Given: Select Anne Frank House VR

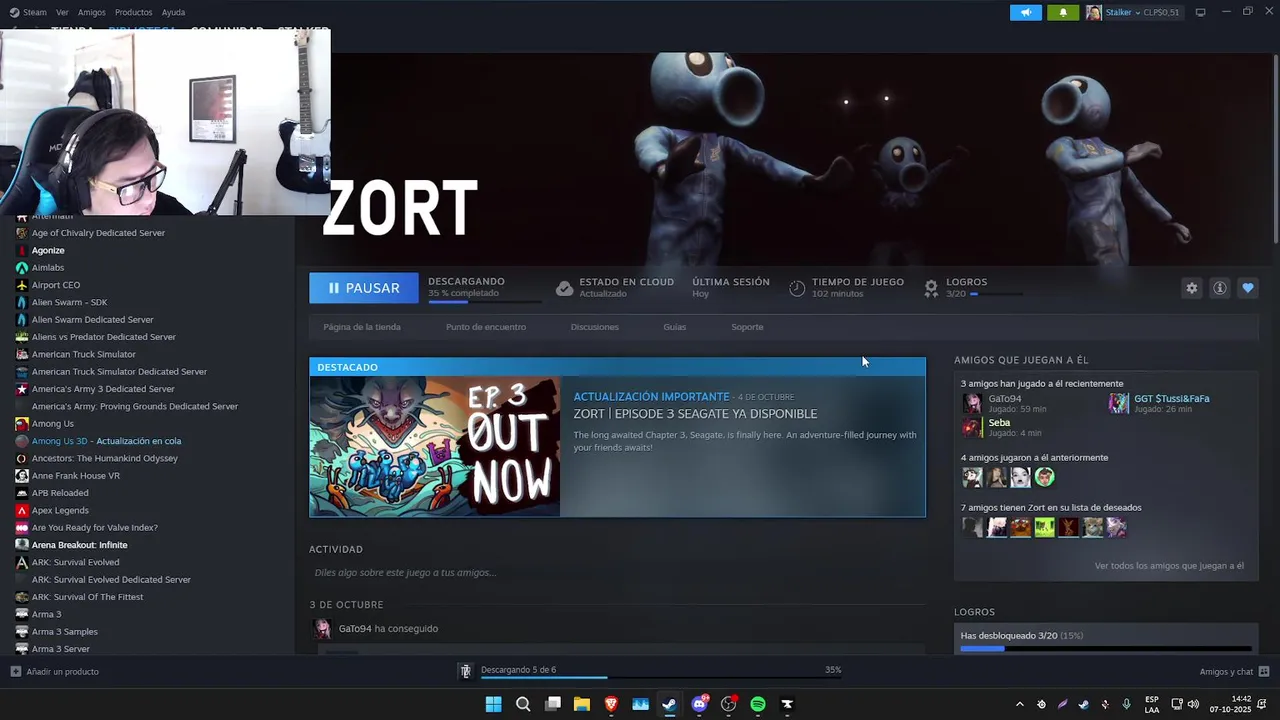Looking at the screenshot, I should [75, 476].
